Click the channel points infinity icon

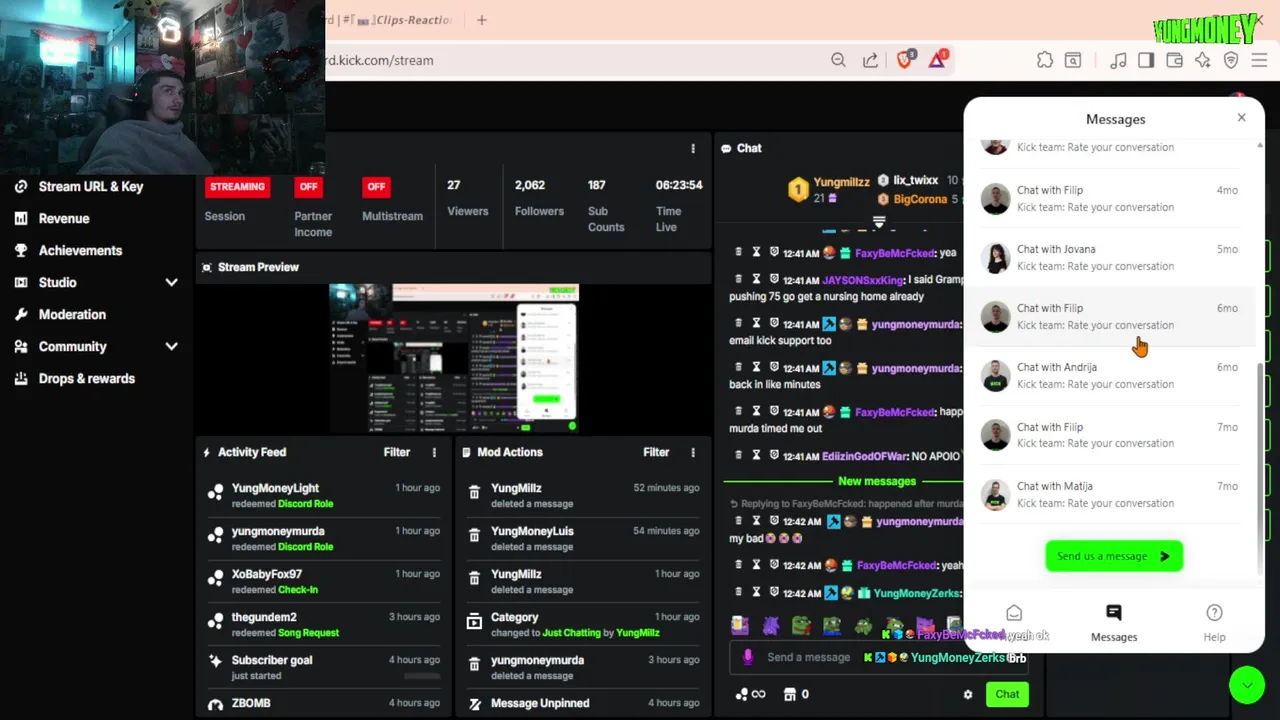pyautogui.click(x=750, y=694)
